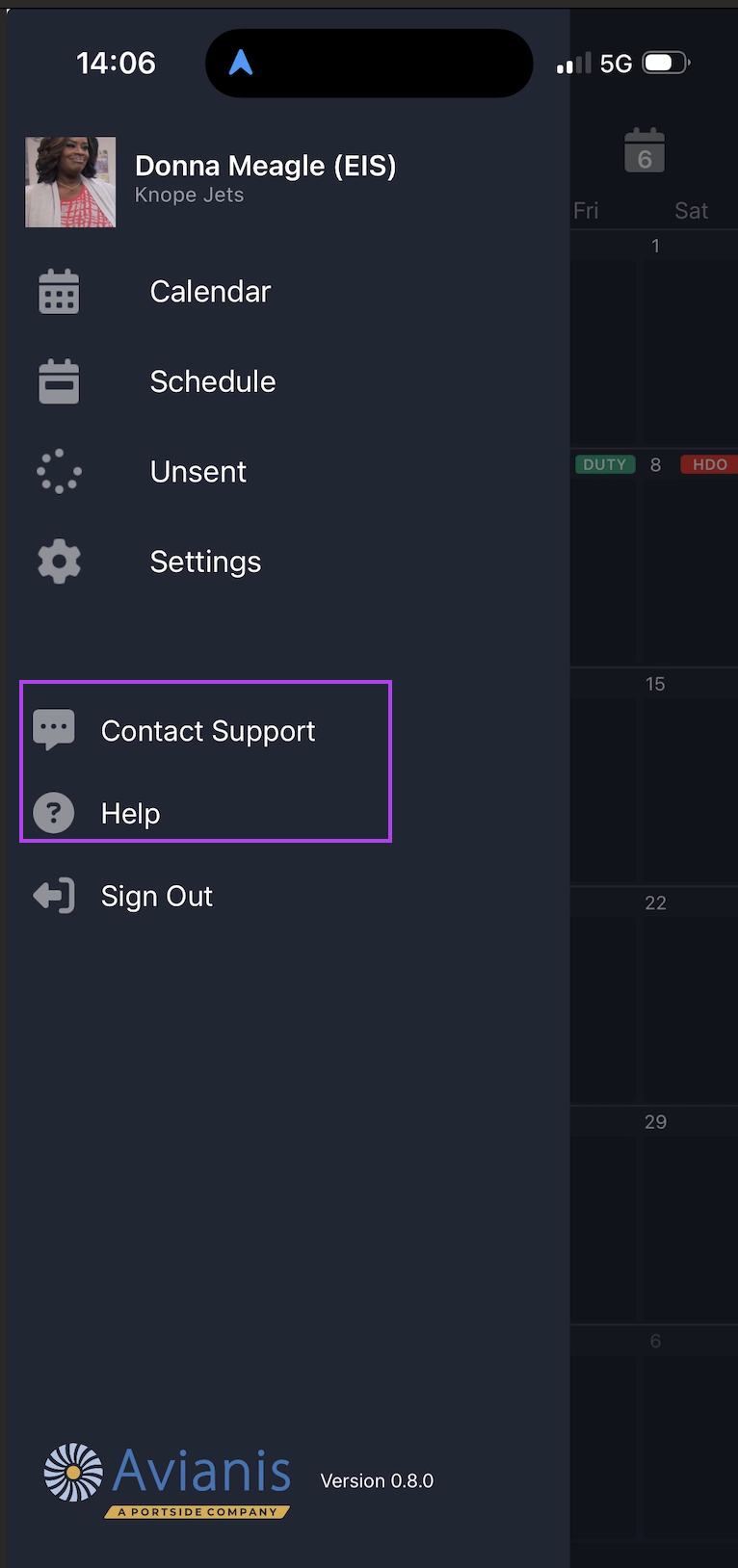Tap the Calendar grid icon
The width and height of the screenshot is (738, 1568).
click(59, 292)
